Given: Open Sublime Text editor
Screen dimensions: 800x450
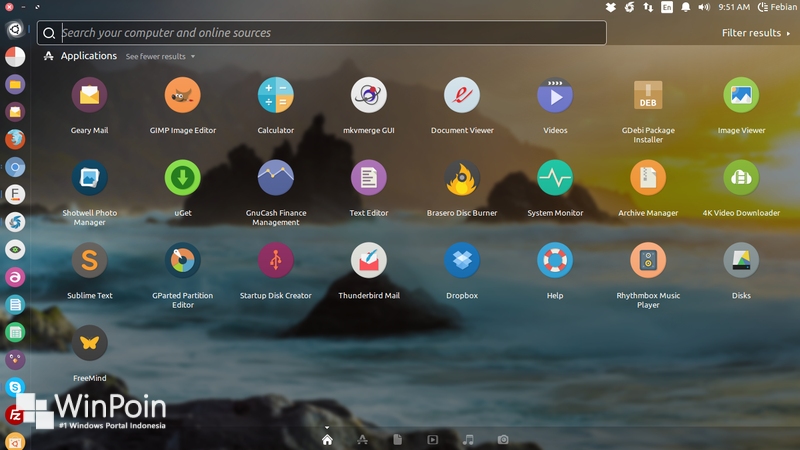Looking at the screenshot, I should tap(89, 261).
